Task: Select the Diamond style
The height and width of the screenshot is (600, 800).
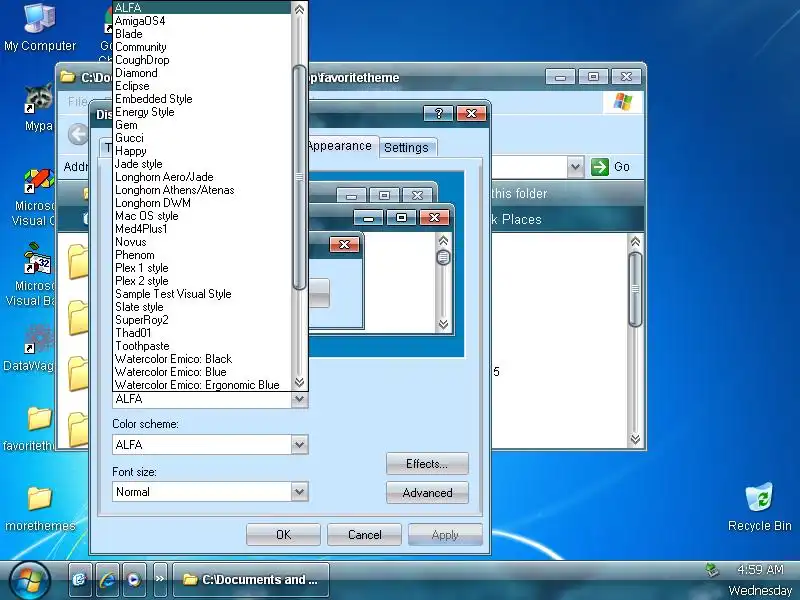Action: coord(202,73)
